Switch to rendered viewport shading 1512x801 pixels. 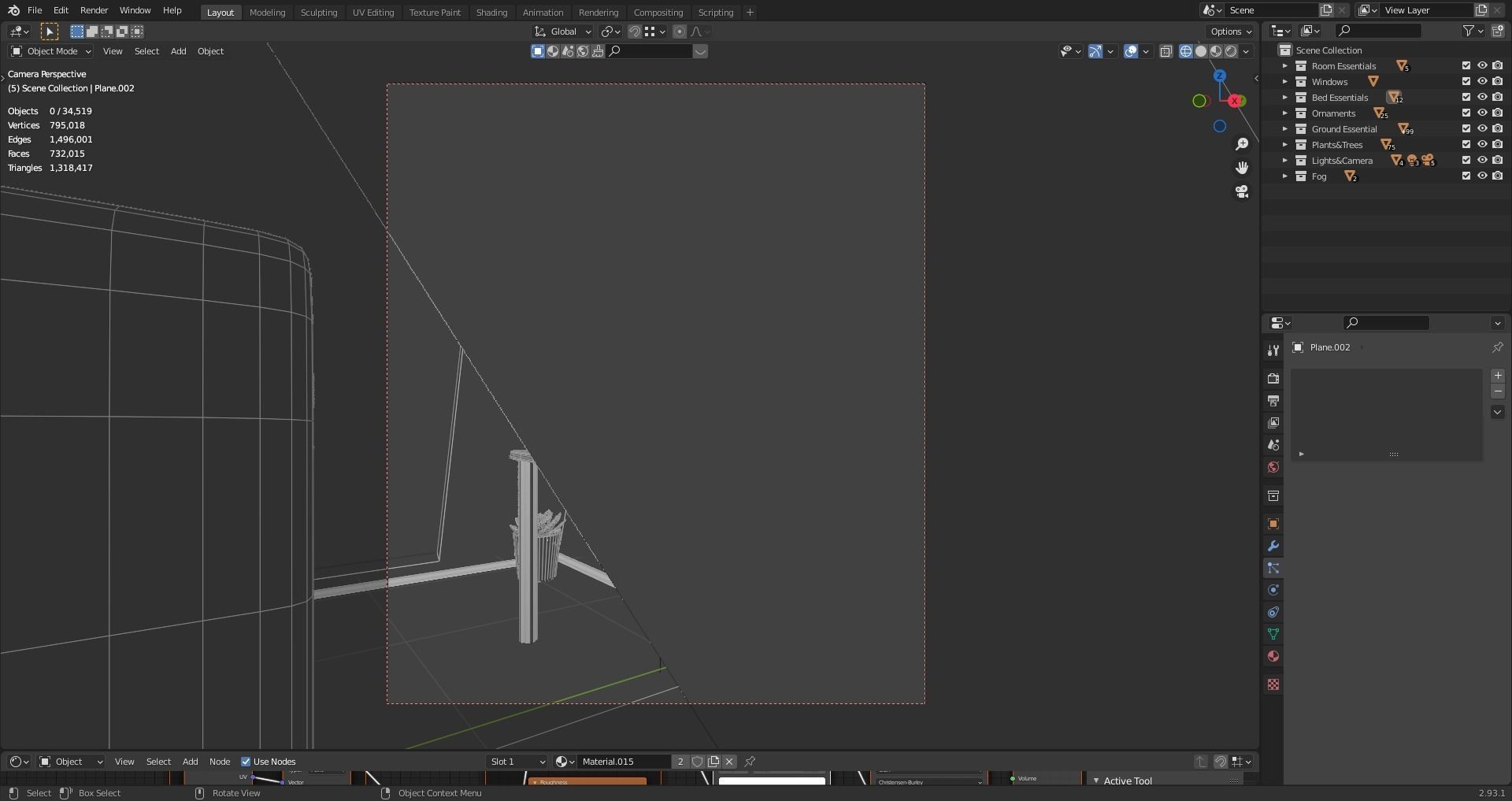pos(1231,51)
